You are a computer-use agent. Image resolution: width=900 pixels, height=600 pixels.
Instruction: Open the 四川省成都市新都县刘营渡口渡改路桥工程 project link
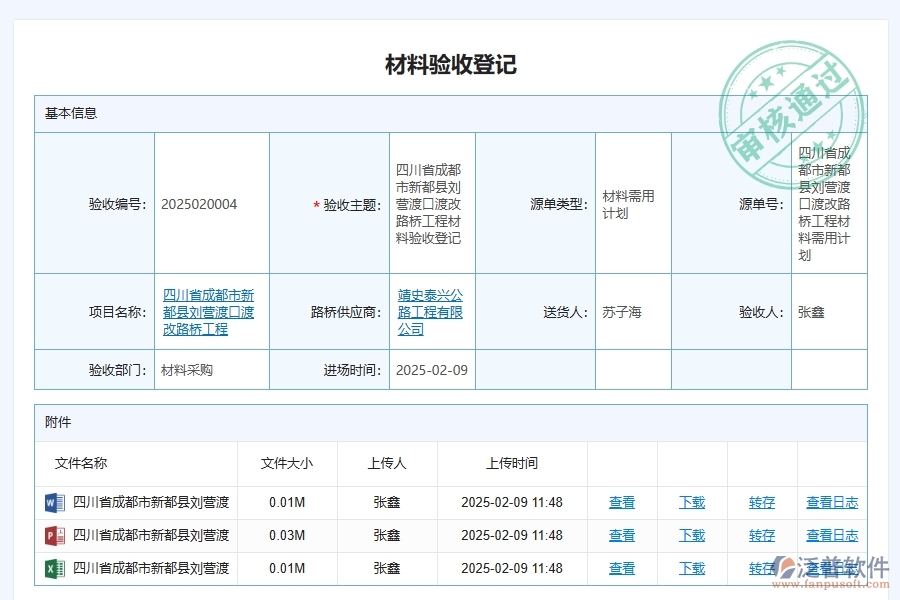click(210, 311)
